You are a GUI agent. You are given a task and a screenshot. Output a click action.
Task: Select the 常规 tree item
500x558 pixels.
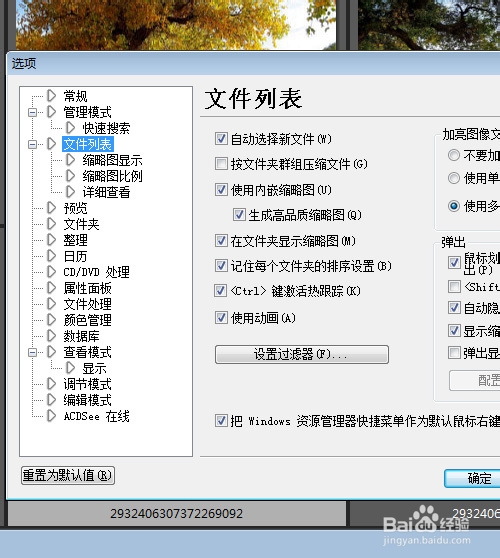click(75, 96)
